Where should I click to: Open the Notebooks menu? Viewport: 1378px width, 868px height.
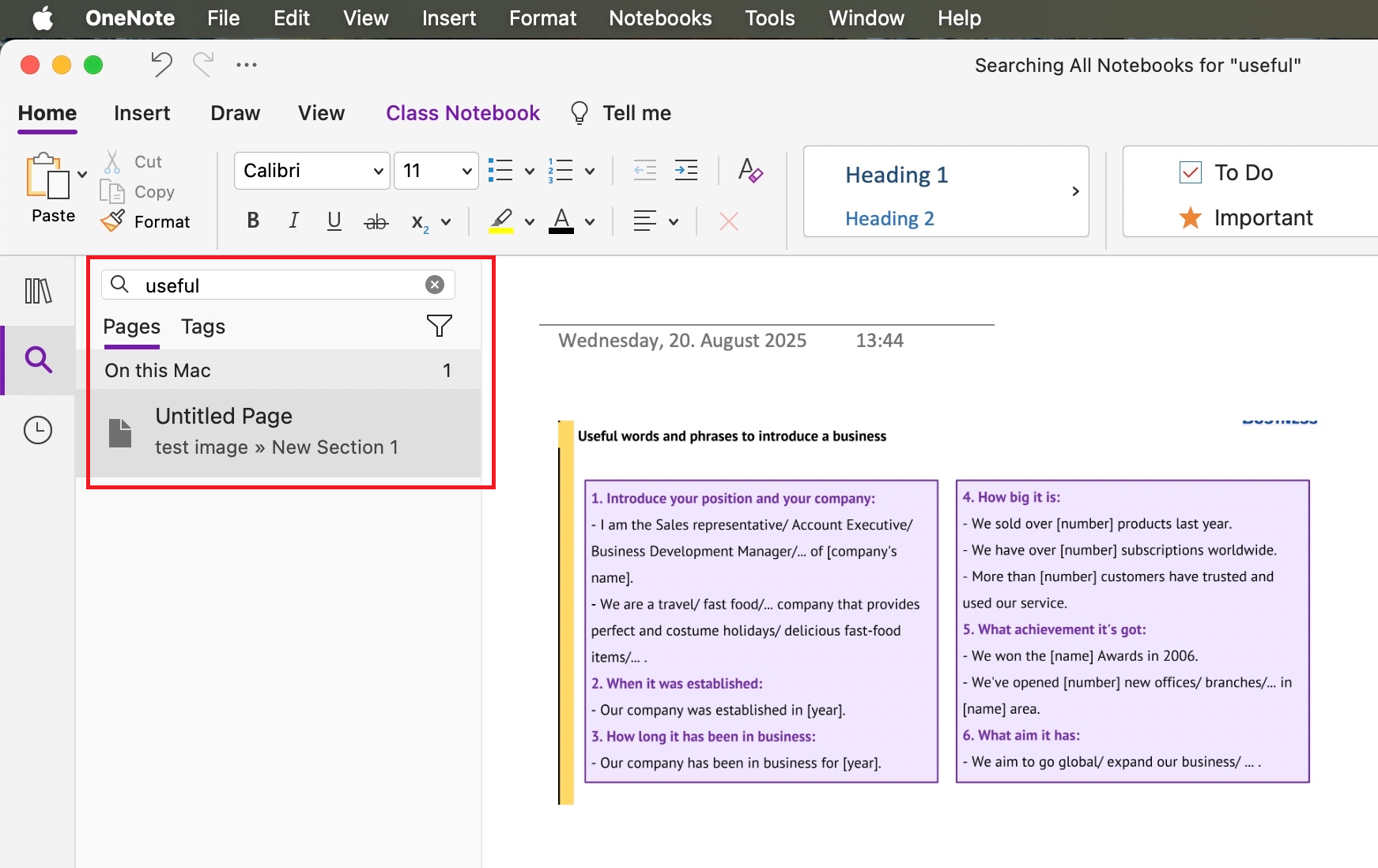pos(659,17)
